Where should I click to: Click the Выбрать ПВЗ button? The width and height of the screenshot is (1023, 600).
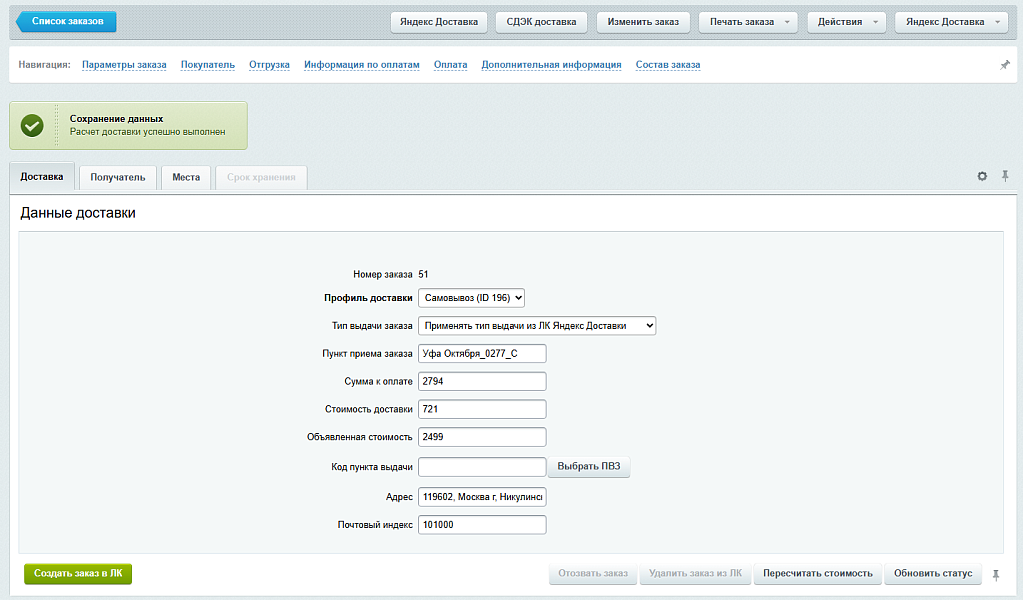(x=588, y=467)
